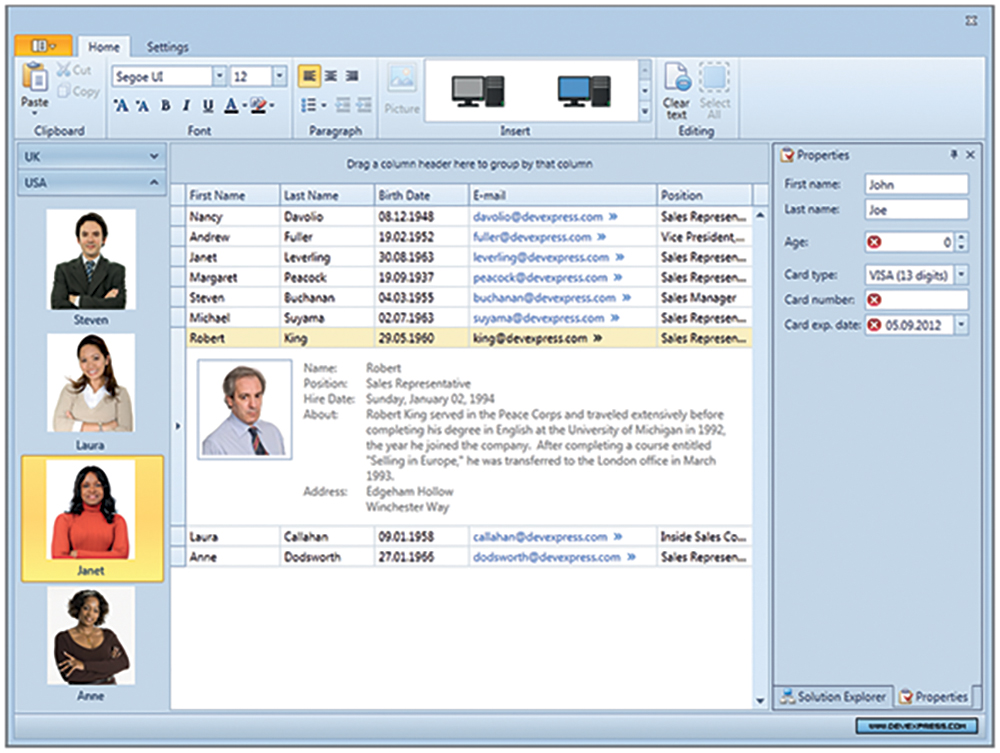Click the font color icon
The image size is (1000, 753).
point(231,106)
